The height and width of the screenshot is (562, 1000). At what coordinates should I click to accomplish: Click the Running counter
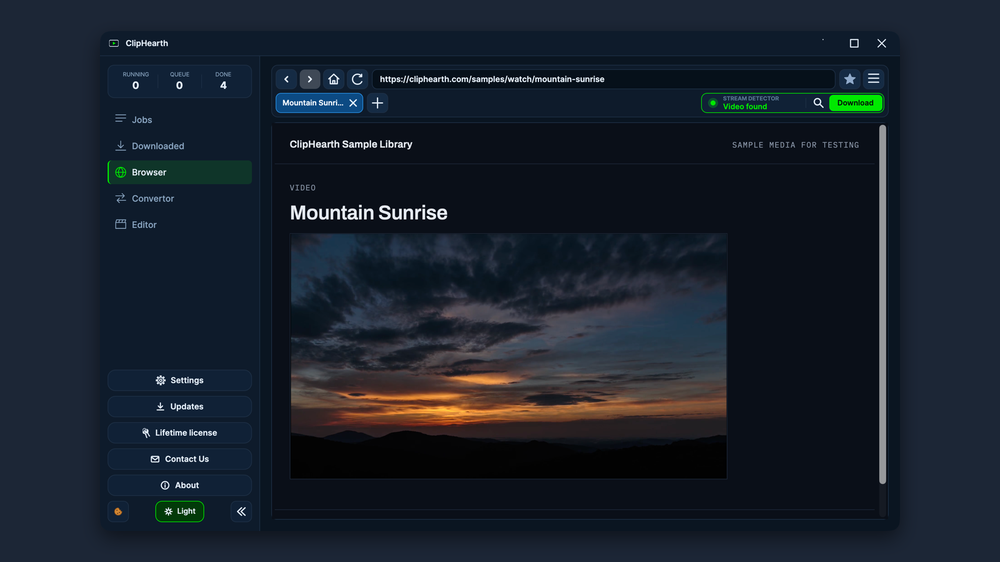(x=135, y=81)
